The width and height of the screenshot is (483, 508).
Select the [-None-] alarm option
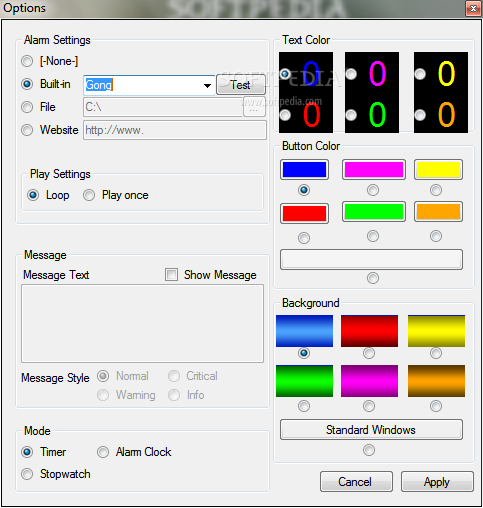[x=27, y=61]
